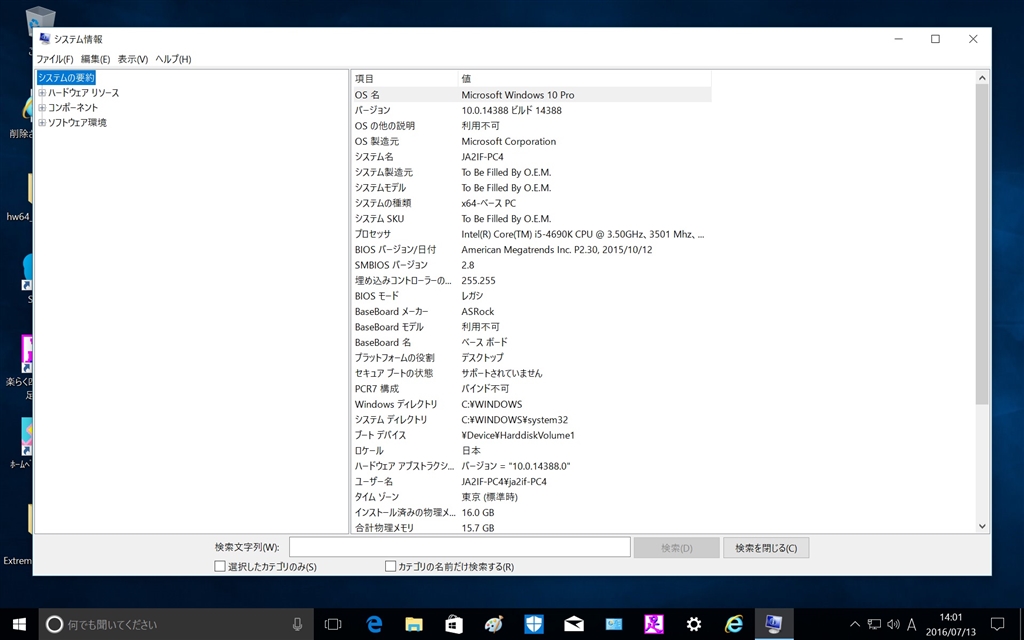Show hidden tray icons chevron

point(855,624)
